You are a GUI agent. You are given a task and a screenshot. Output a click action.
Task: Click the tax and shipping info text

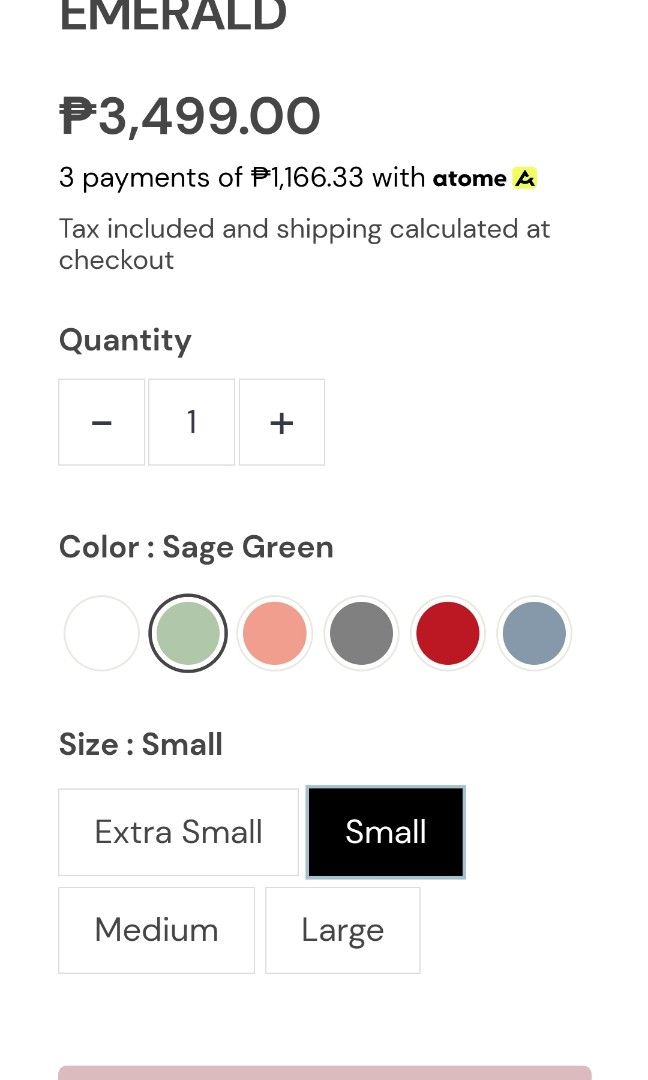305,243
